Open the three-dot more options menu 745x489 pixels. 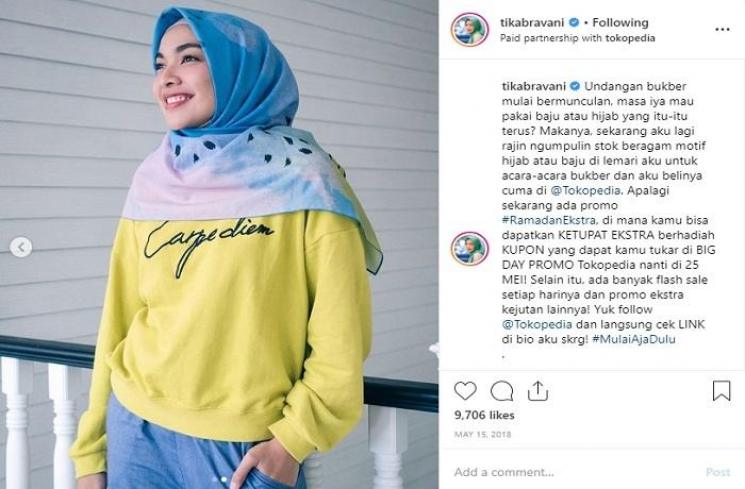[722, 29]
